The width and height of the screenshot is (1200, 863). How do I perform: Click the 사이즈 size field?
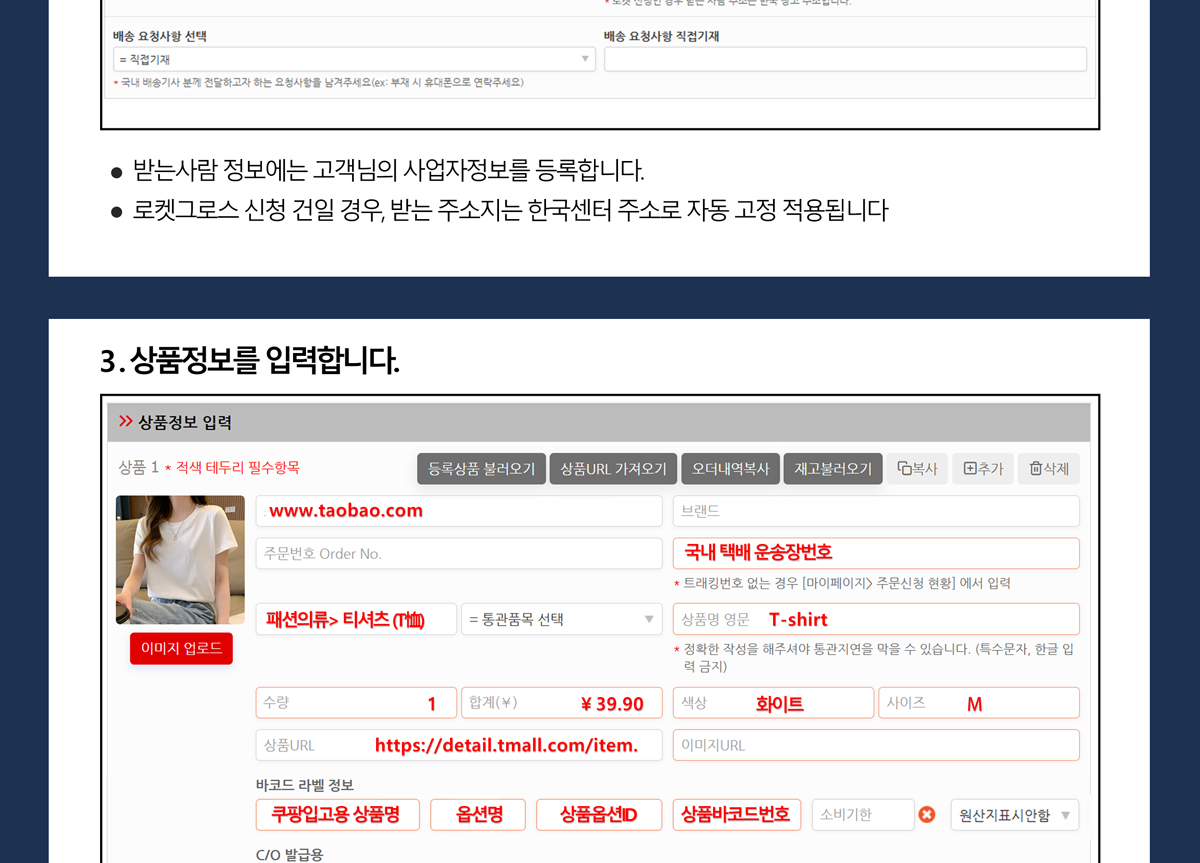pyautogui.click(x=978, y=703)
